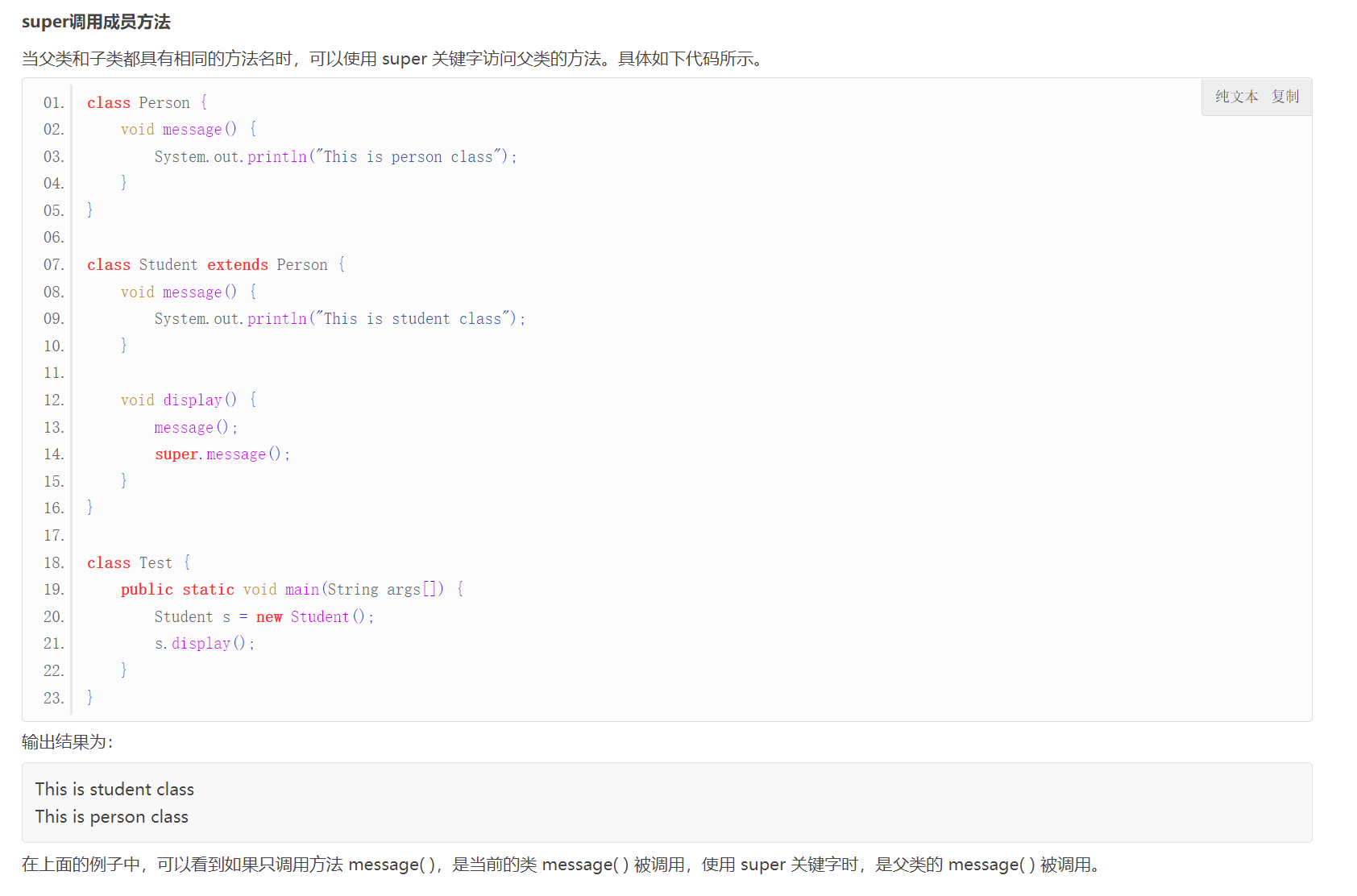Click line number "07."
This screenshot has width=1357, height=896.
[54, 264]
